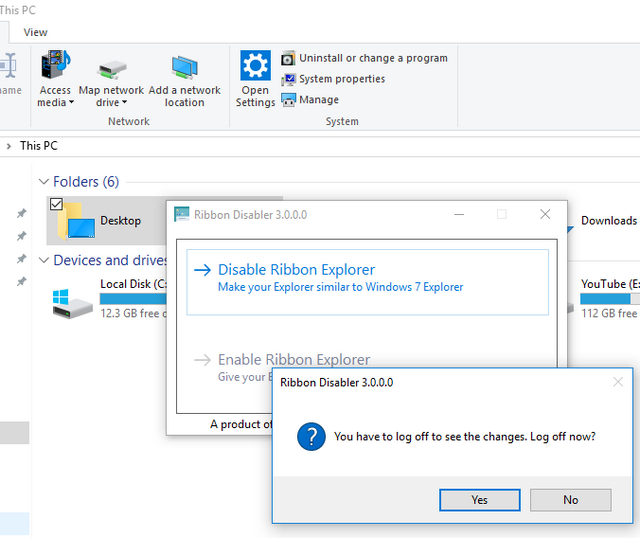640x538 pixels.
Task: Close the log off confirmation dialog
Action: [618, 382]
